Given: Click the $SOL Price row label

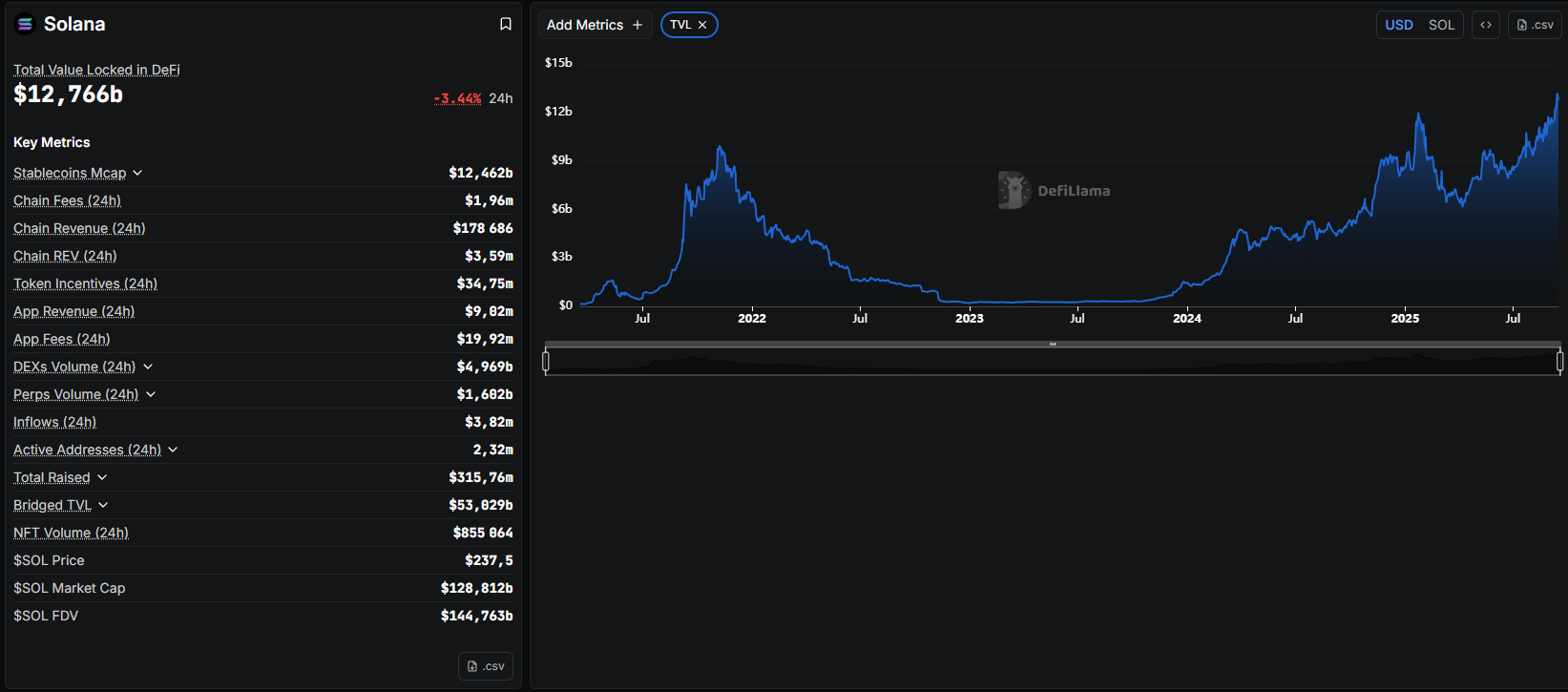Looking at the screenshot, I should 49,560.
